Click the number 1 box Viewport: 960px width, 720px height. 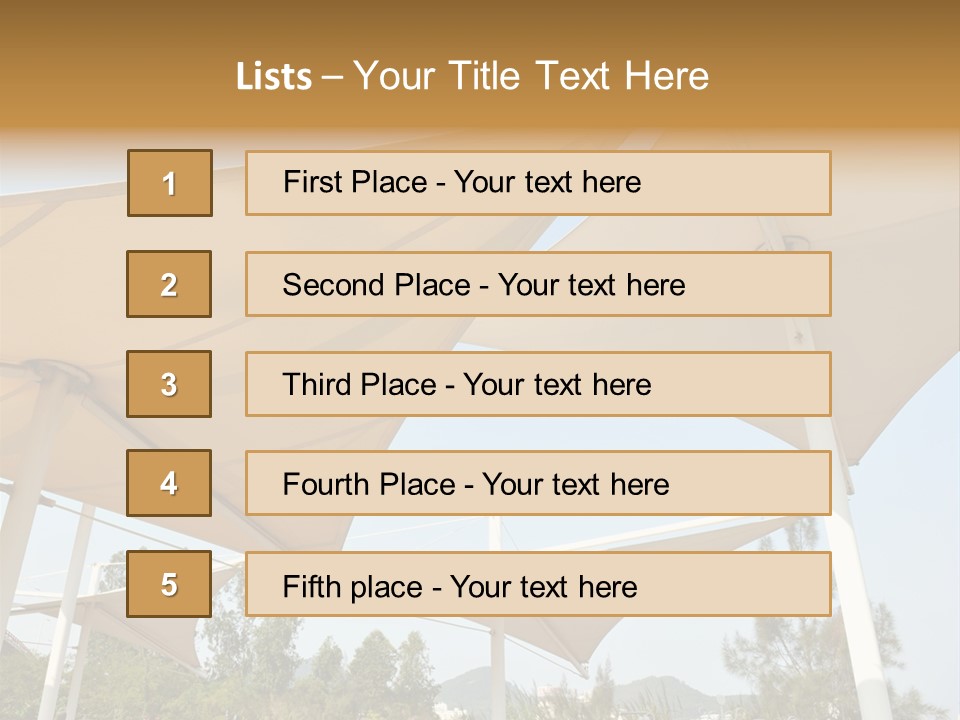(x=170, y=183)
